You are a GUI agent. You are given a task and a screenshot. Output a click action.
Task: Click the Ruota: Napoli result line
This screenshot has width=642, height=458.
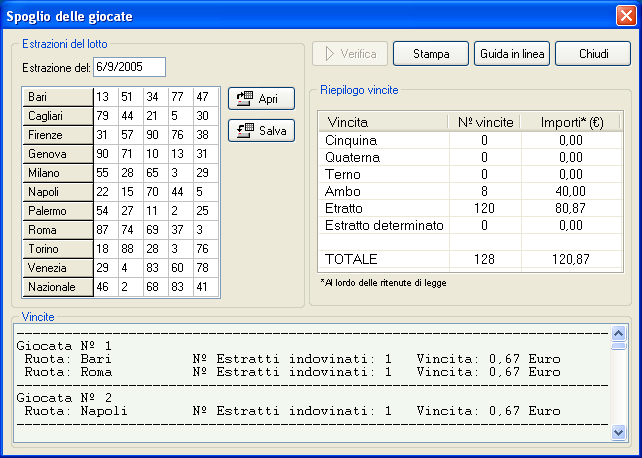292,411
